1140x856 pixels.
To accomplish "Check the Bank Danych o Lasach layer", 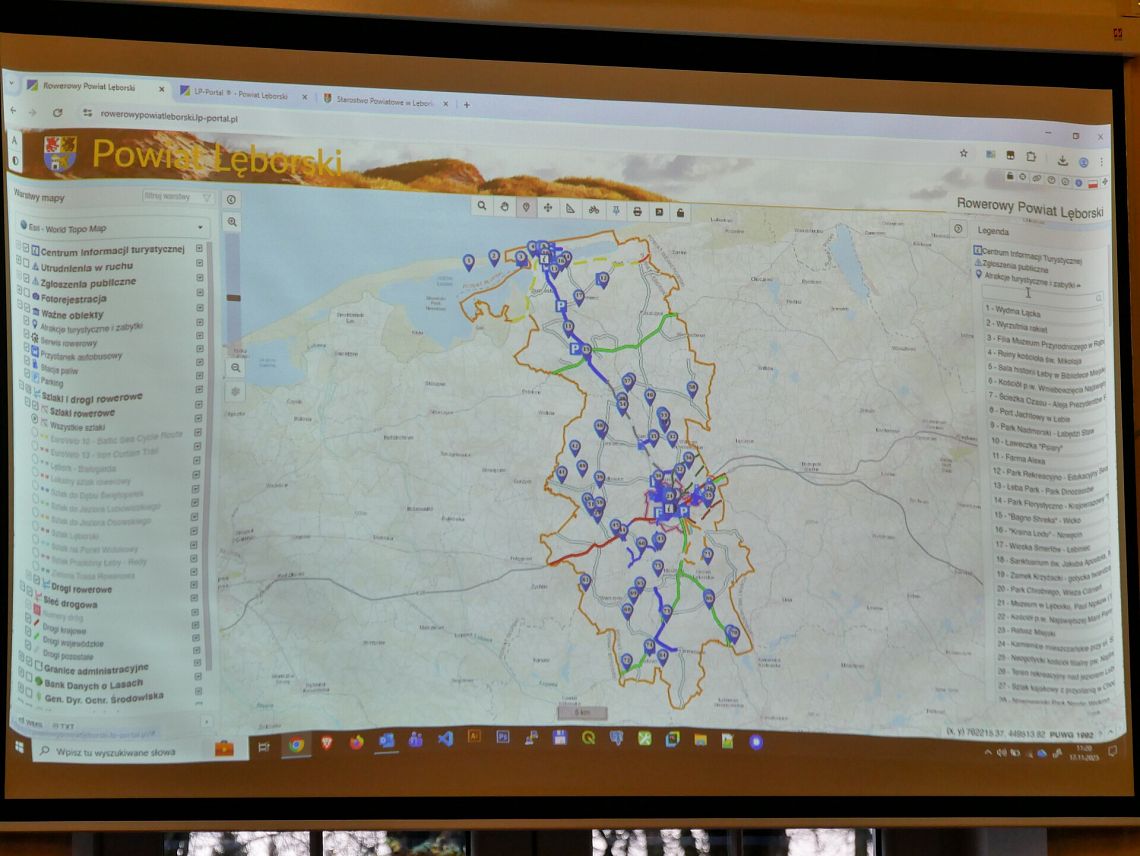I will (x=29, y=682).
